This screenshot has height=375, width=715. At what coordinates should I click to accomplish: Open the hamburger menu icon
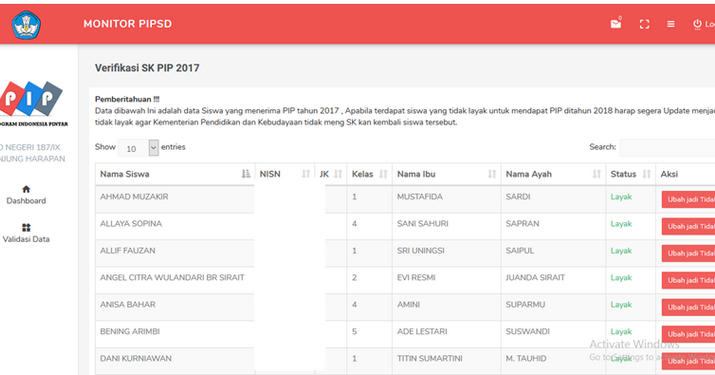point(671,24)
